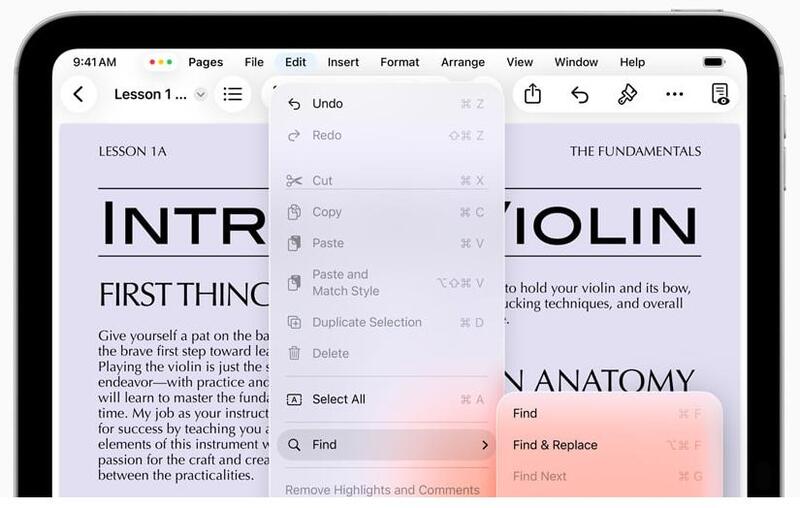Open the File menu
This screenshot has height=508, width=800.
pos(254,62)
